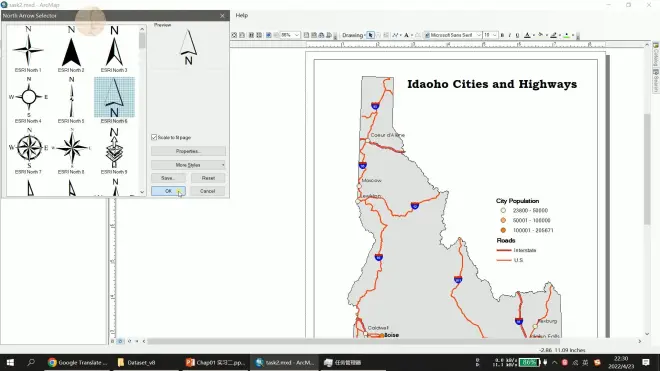This screenshot has width=660, height=371.
Task: Activate the Select Elements pointer tool
Action: coord(370,35)
